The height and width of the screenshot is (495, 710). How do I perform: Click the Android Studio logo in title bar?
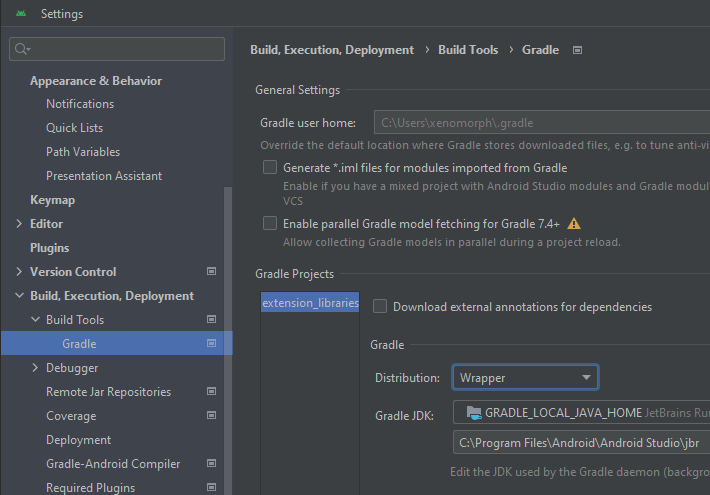tap(21, 14)
